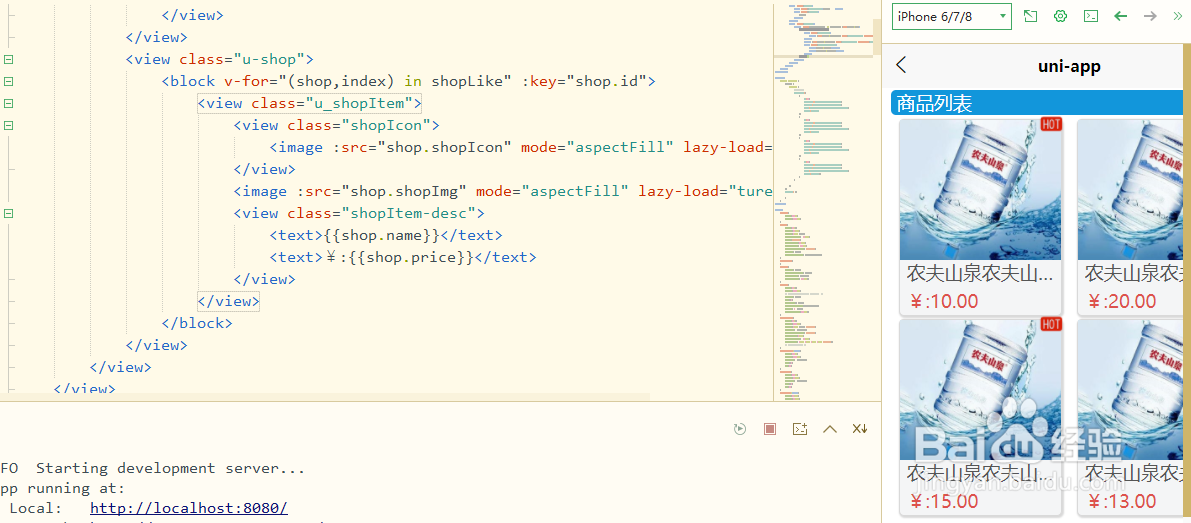
Task: Click HOT badge on the ¥:10.00 product
Action: [x=1050, y=124]
